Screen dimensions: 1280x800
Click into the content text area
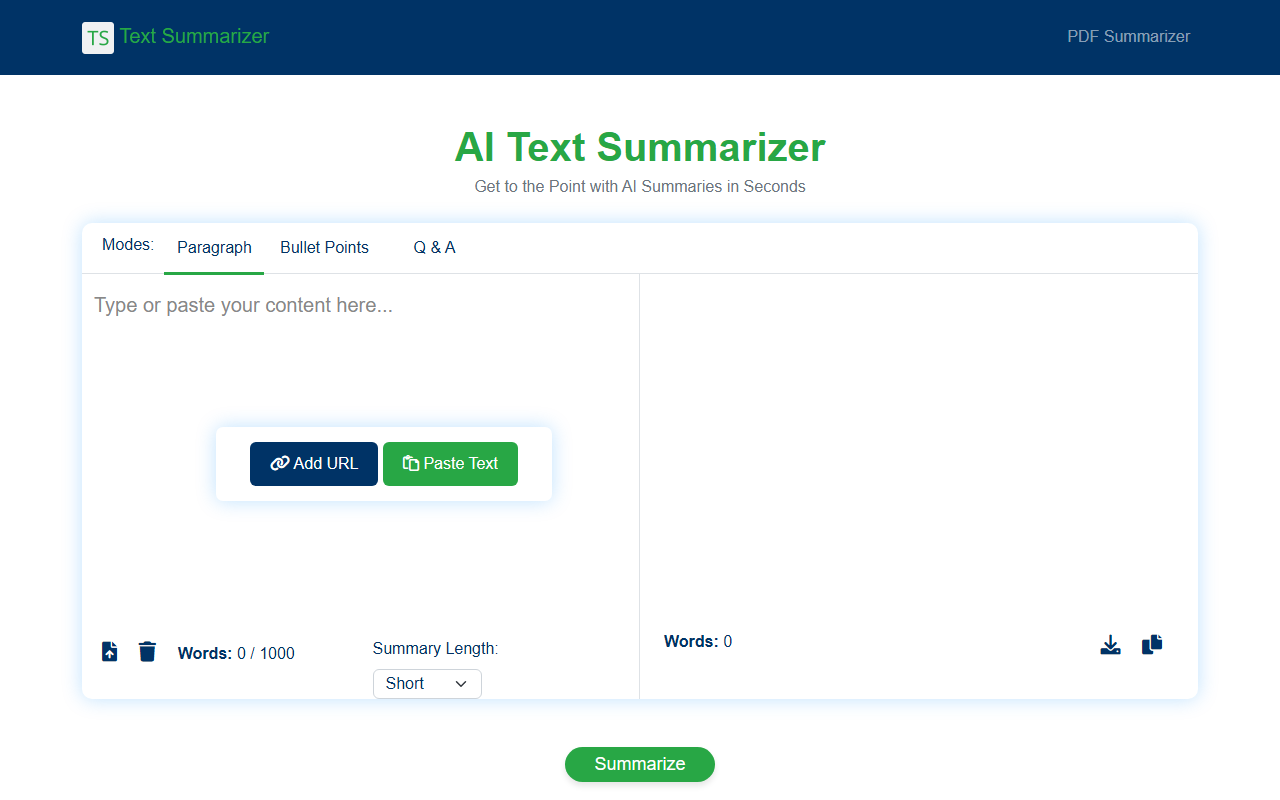tap(360, 450)
